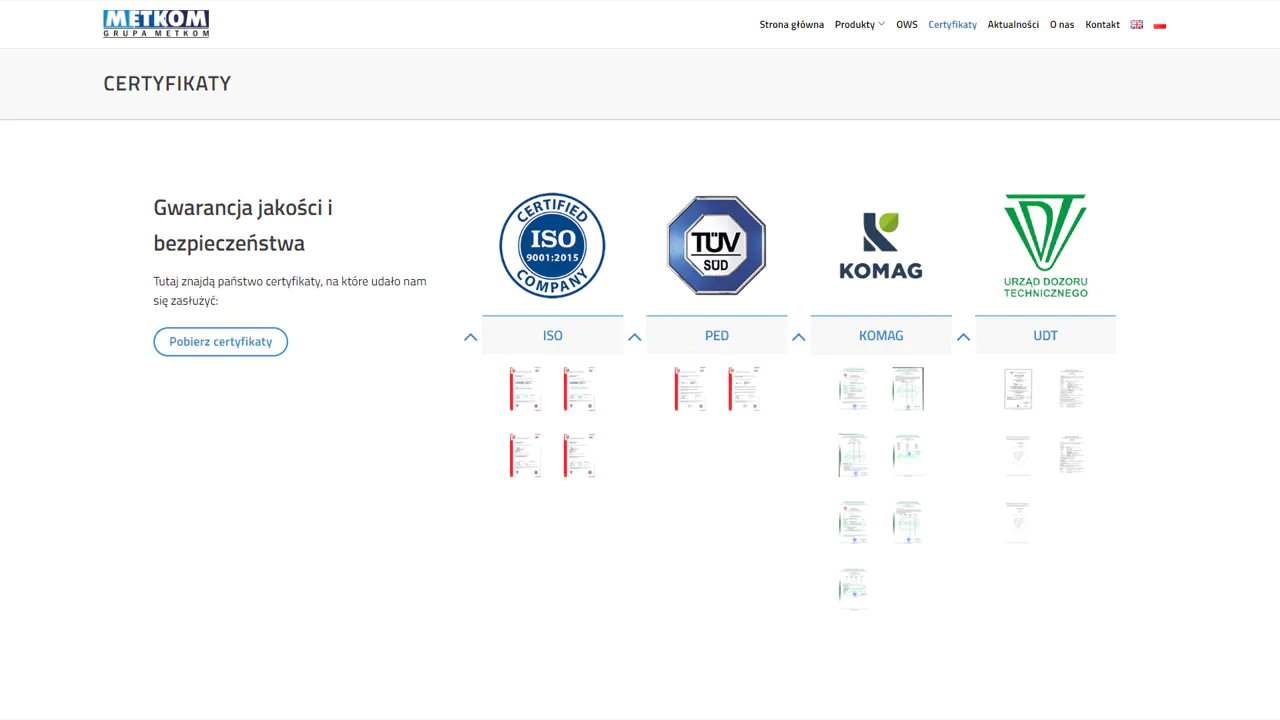
Task: Collapse the KOMAG section with its chevron
Action: click(x=799, y=337)
